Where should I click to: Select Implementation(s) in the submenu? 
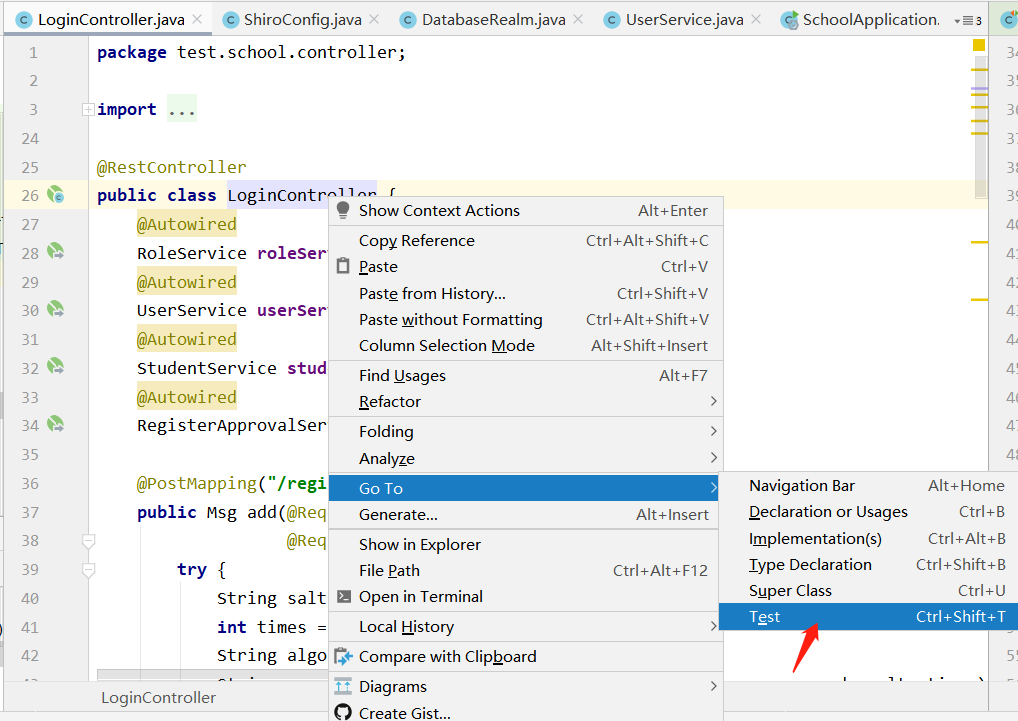click(869, 539)
